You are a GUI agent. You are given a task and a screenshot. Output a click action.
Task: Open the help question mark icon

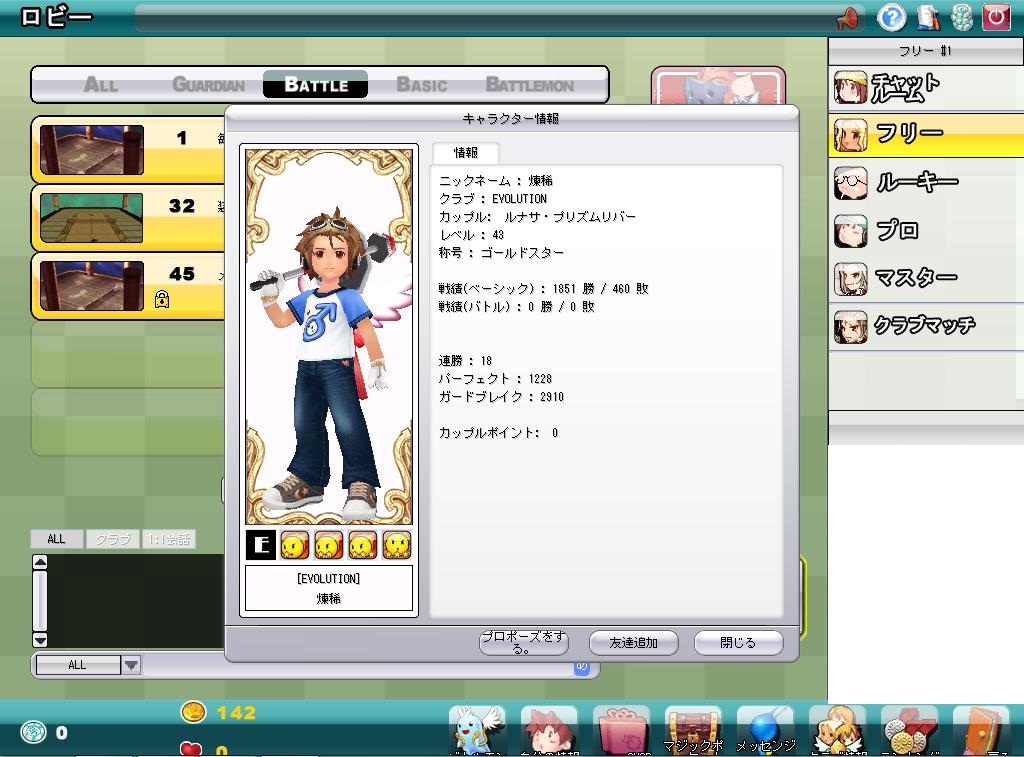tap(891, 17)
